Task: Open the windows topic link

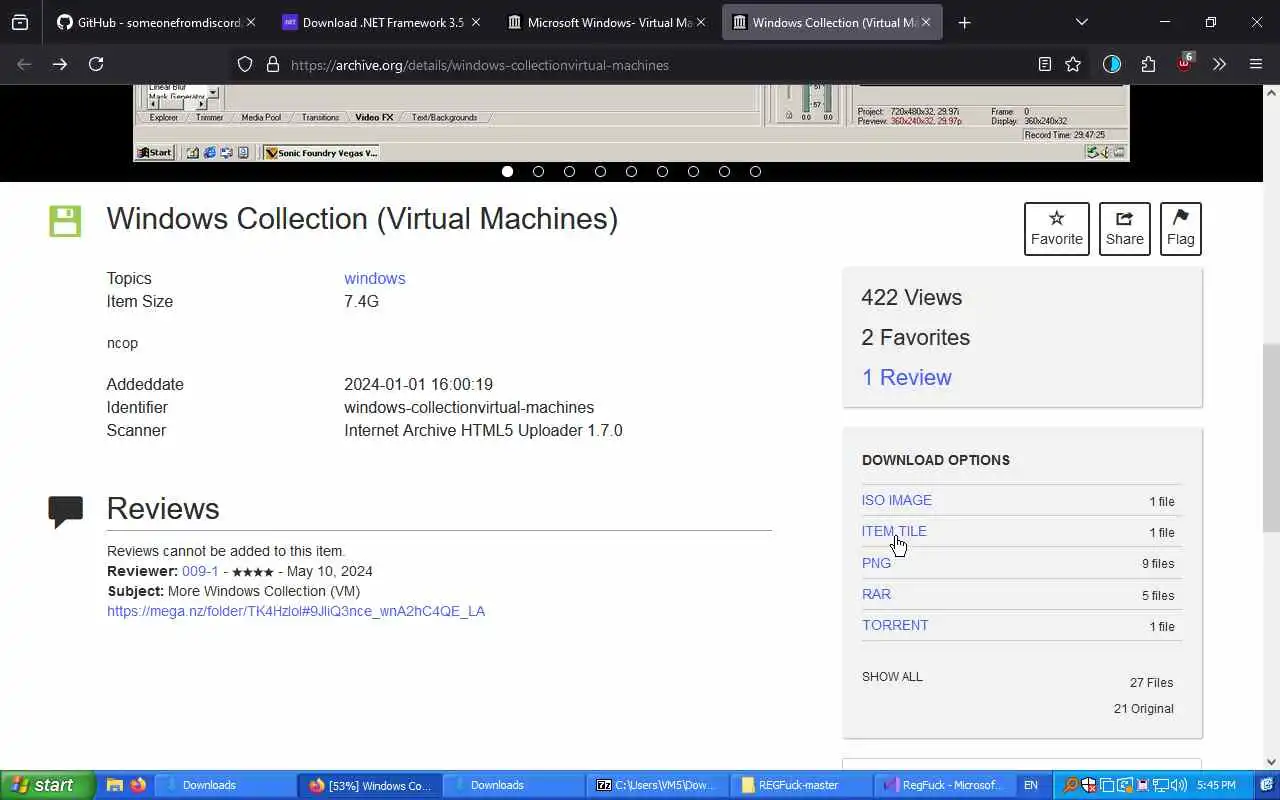Action: 375,278
